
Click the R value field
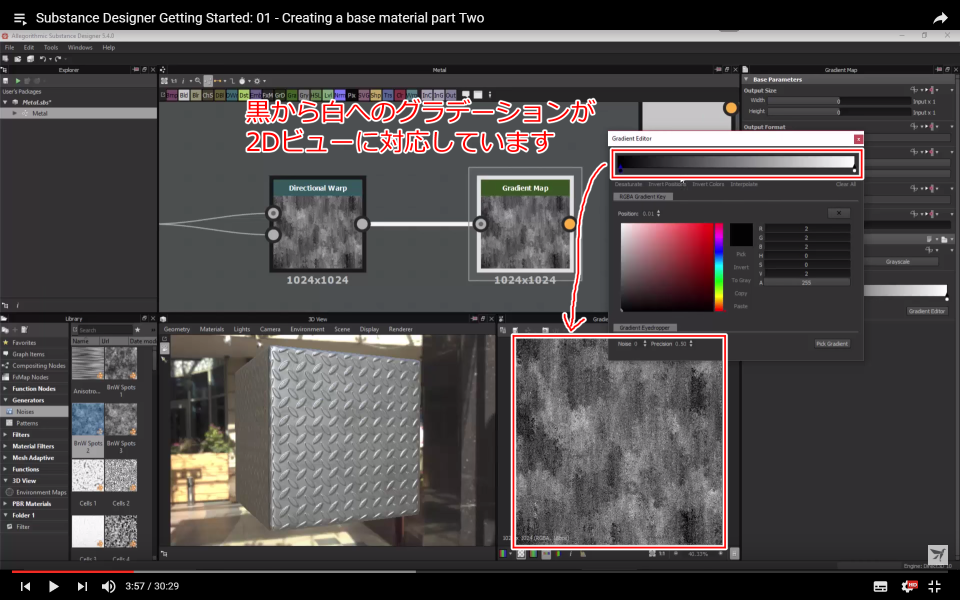click(807, 228)
